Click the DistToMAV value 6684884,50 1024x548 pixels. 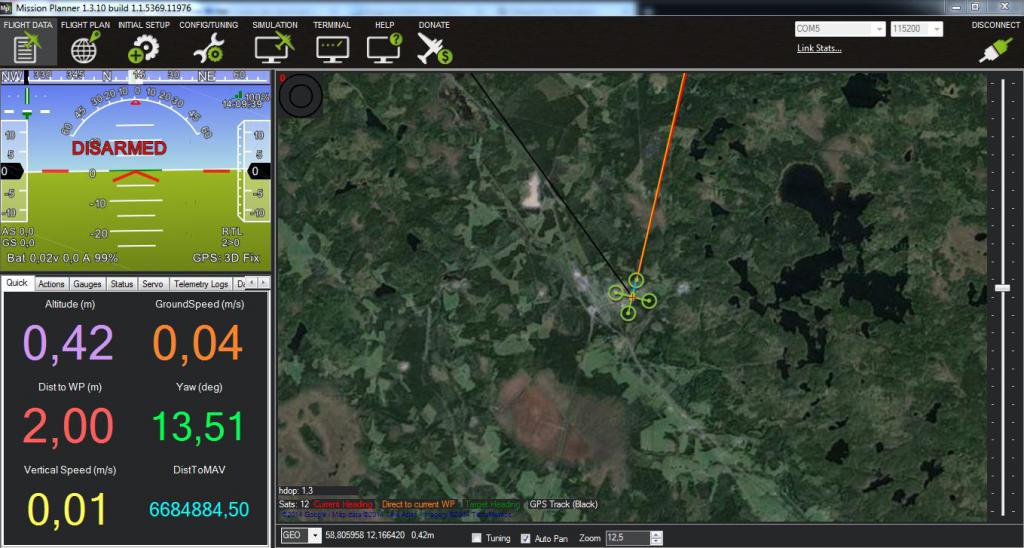pyautogui.click(x=199, y=509)
